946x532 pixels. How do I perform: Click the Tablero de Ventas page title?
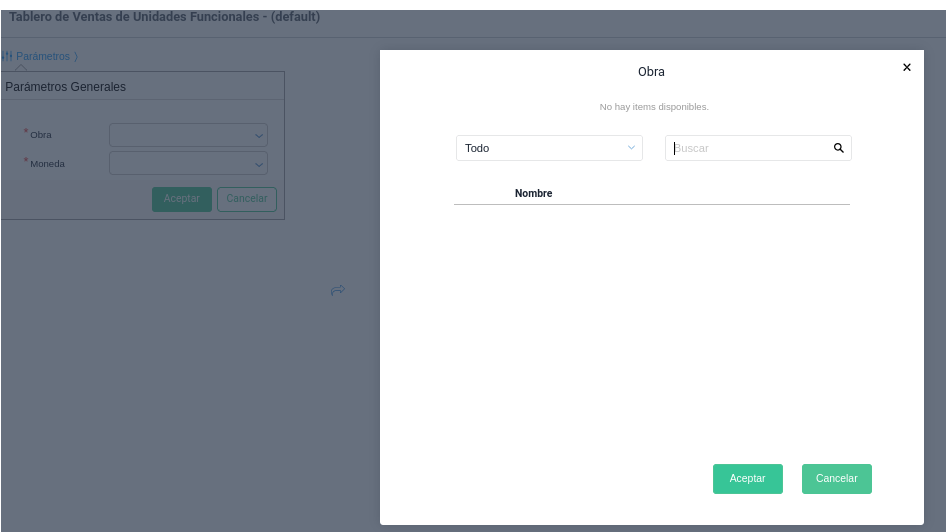(164, 17)
